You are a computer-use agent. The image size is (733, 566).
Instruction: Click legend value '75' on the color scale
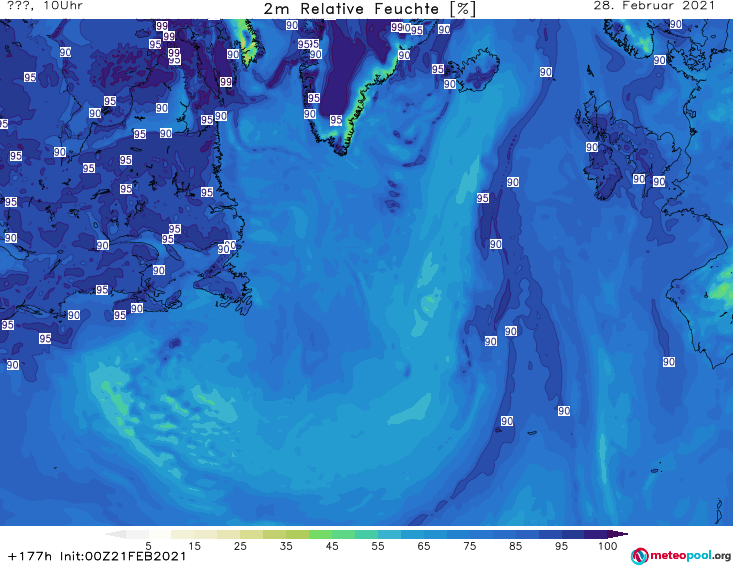click(x=469, y=546)
